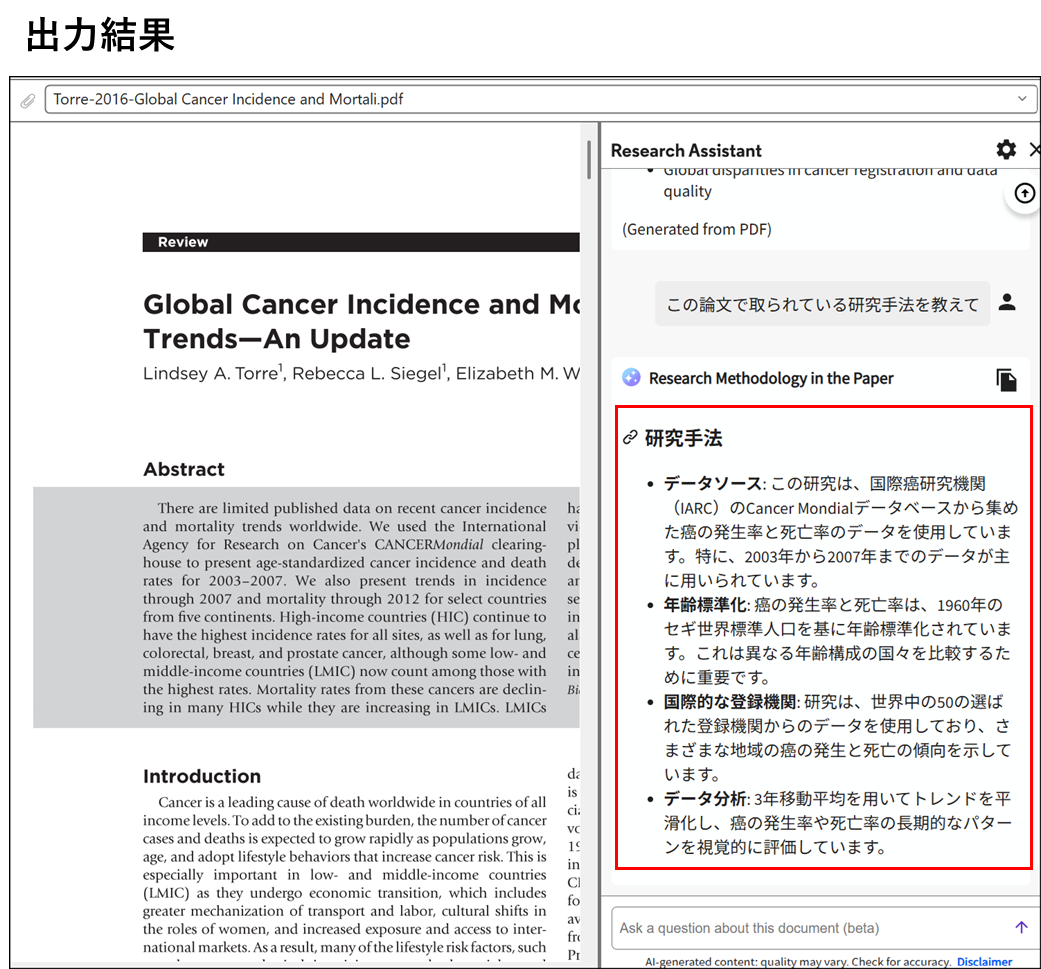The width and height of the screenshot is (1041, 969).
Task: Click the 'Research Methodology in the Paper' heading
Action: pos(770,379)
